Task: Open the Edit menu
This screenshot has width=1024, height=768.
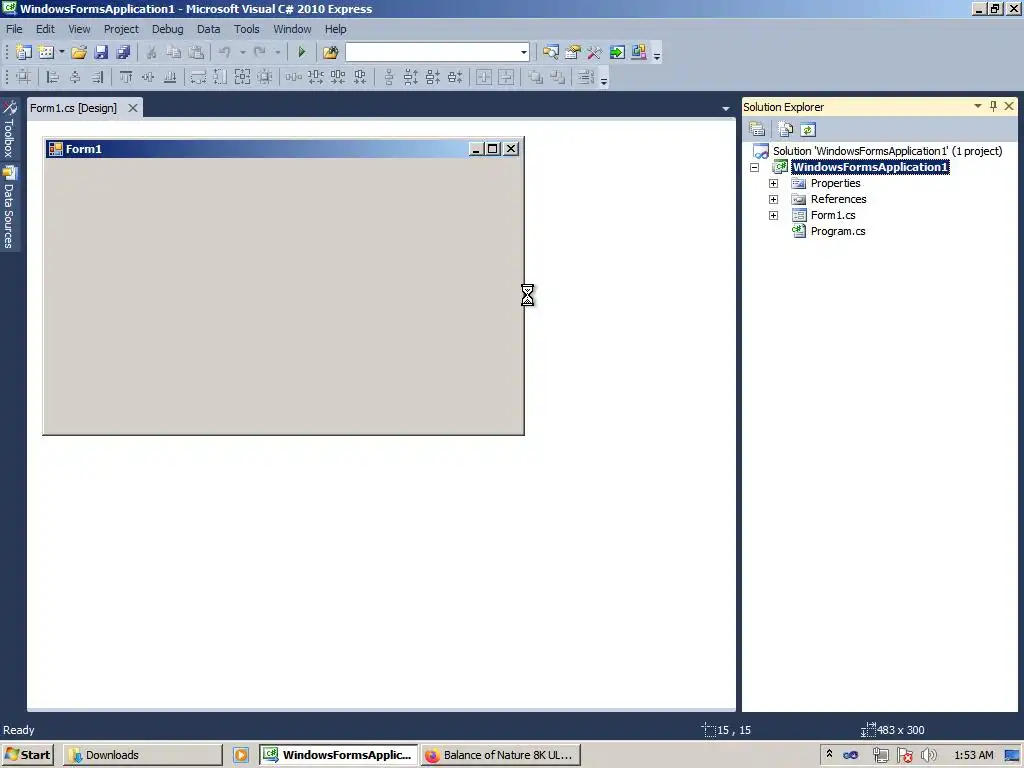Action: coord(45,29)
